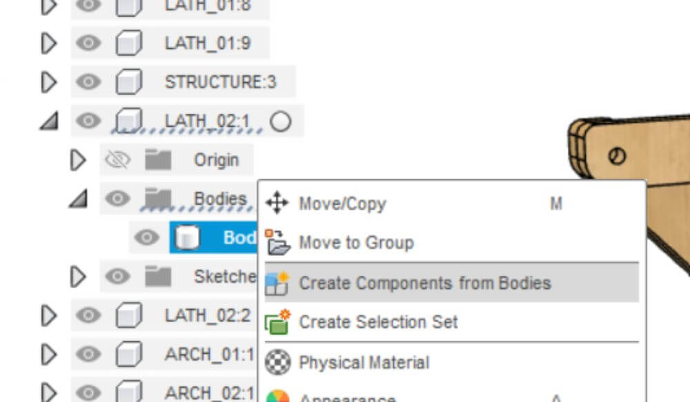Click the Create Components from Bodies icon
The width and height of the screenshot is (690, 402).
tap(277, 283)
